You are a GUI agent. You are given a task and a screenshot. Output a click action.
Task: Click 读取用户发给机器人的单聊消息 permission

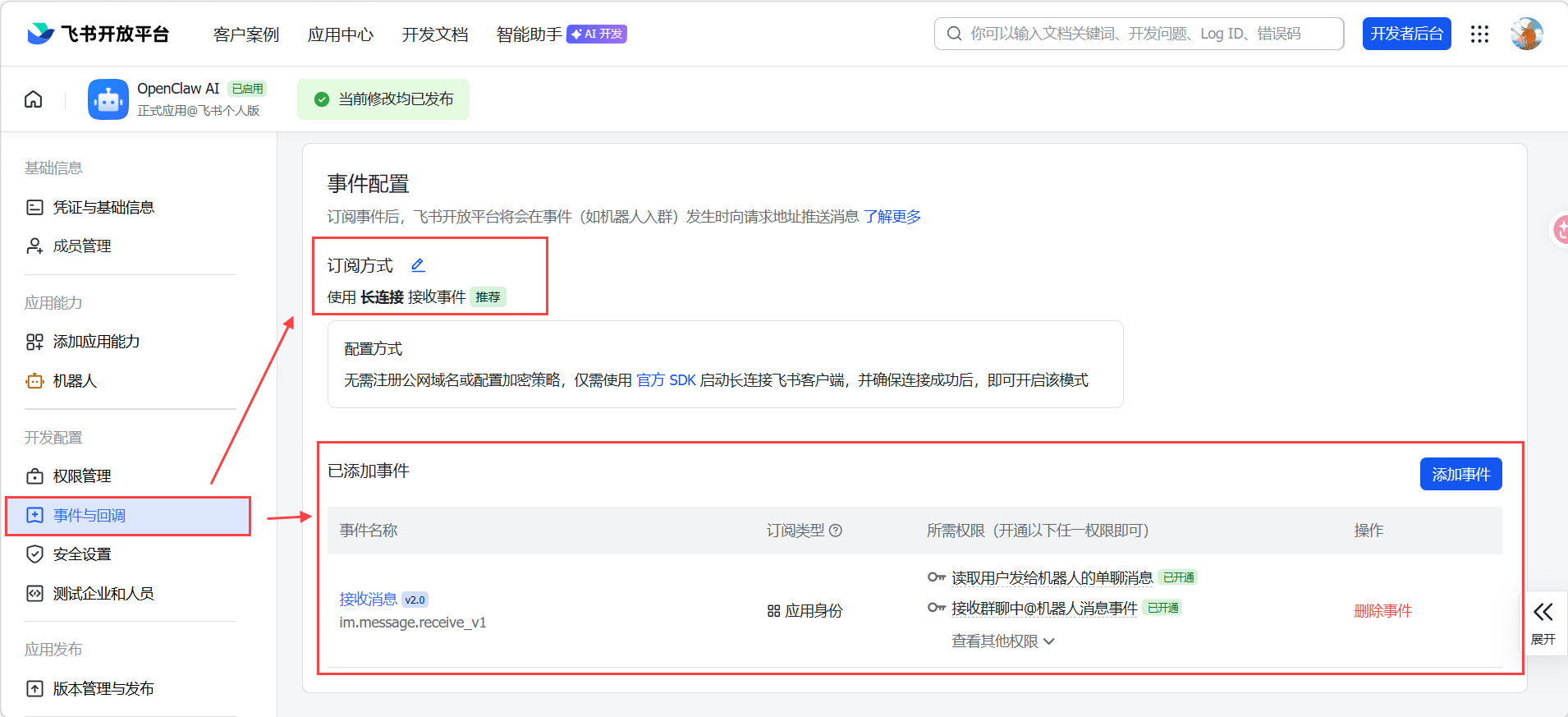pos(1052,578)
